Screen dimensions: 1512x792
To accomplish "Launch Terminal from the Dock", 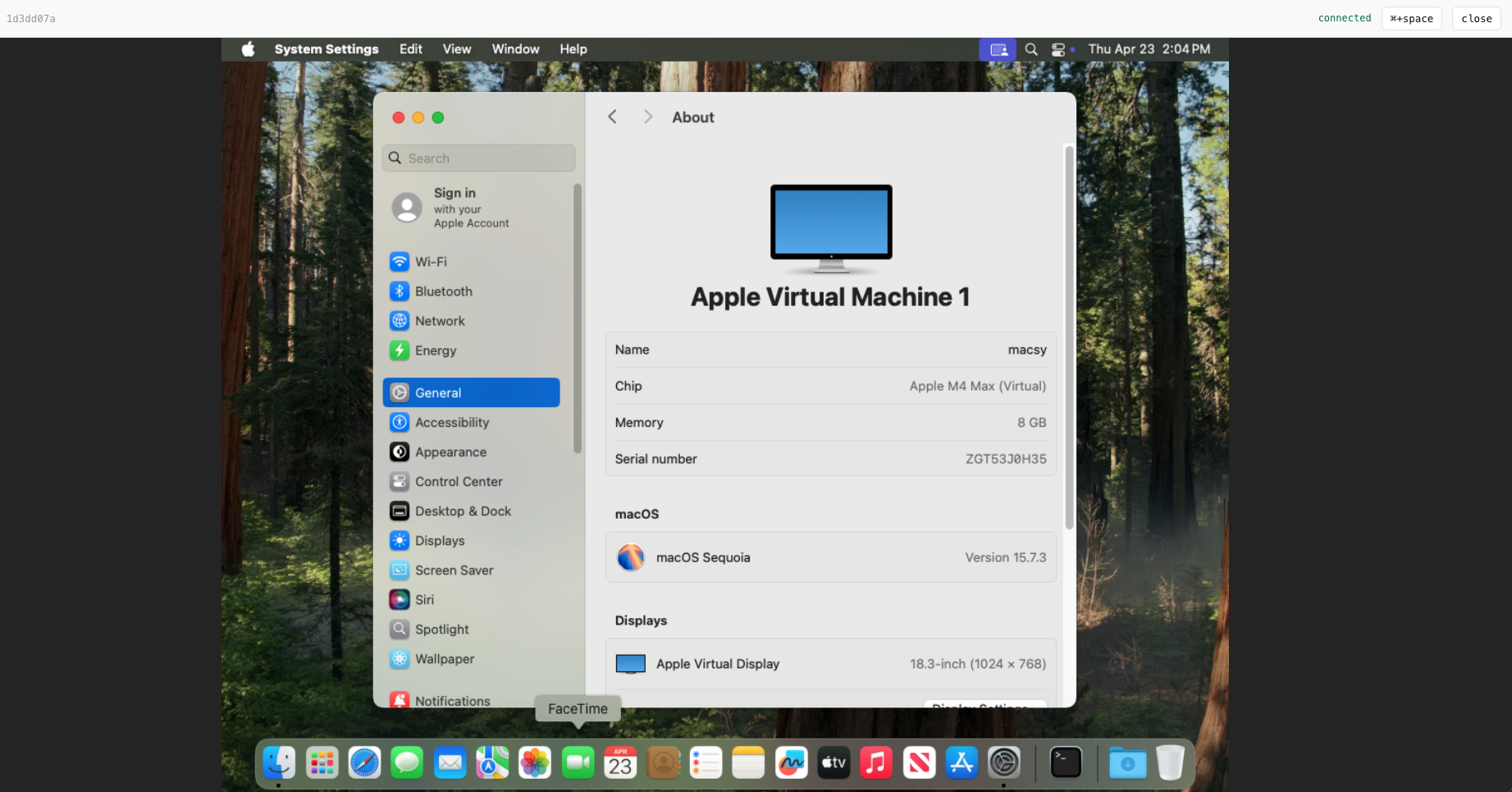I will [1066, 763].
